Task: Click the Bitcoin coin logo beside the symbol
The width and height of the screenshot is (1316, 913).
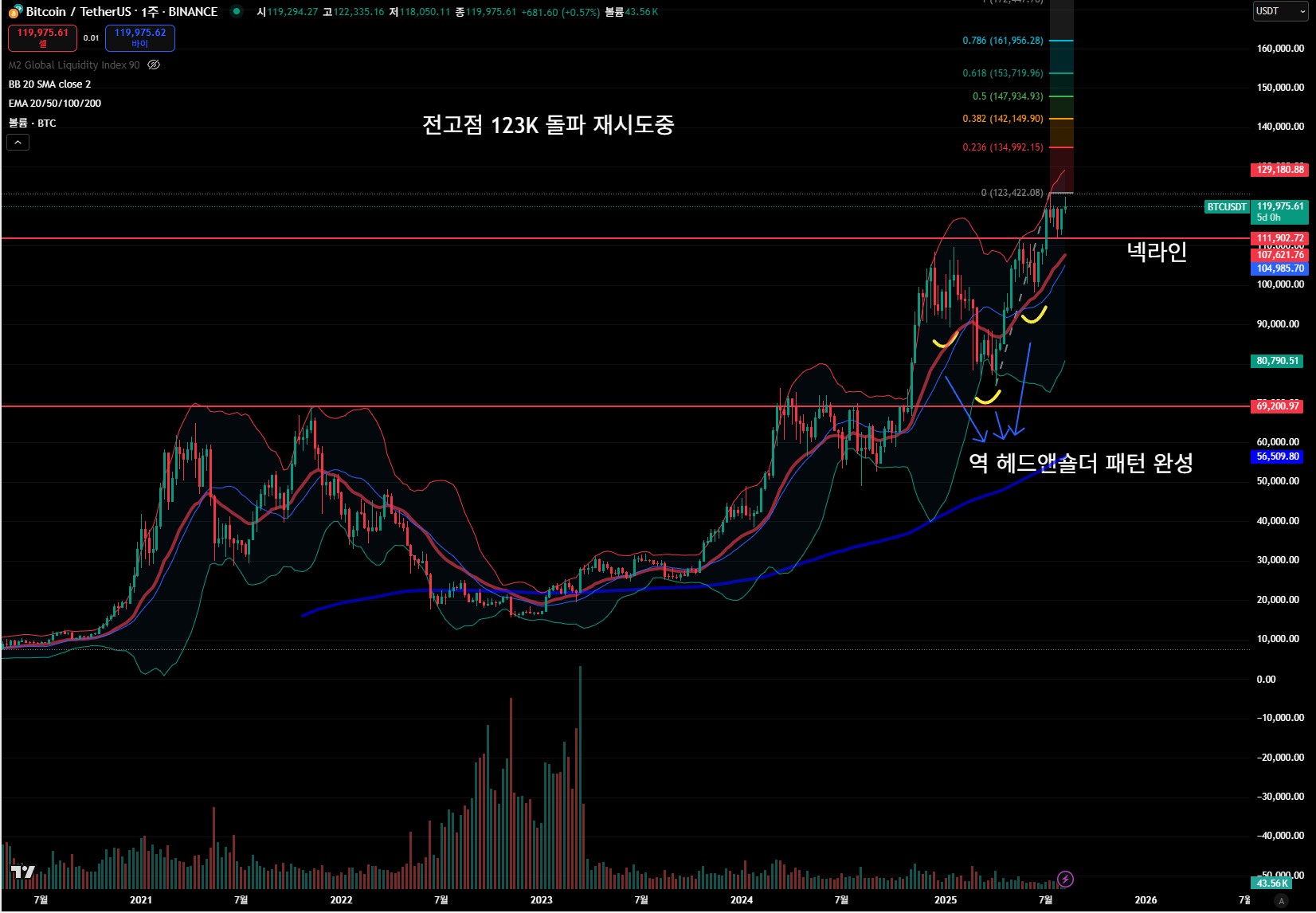Action: click(15, 12)
